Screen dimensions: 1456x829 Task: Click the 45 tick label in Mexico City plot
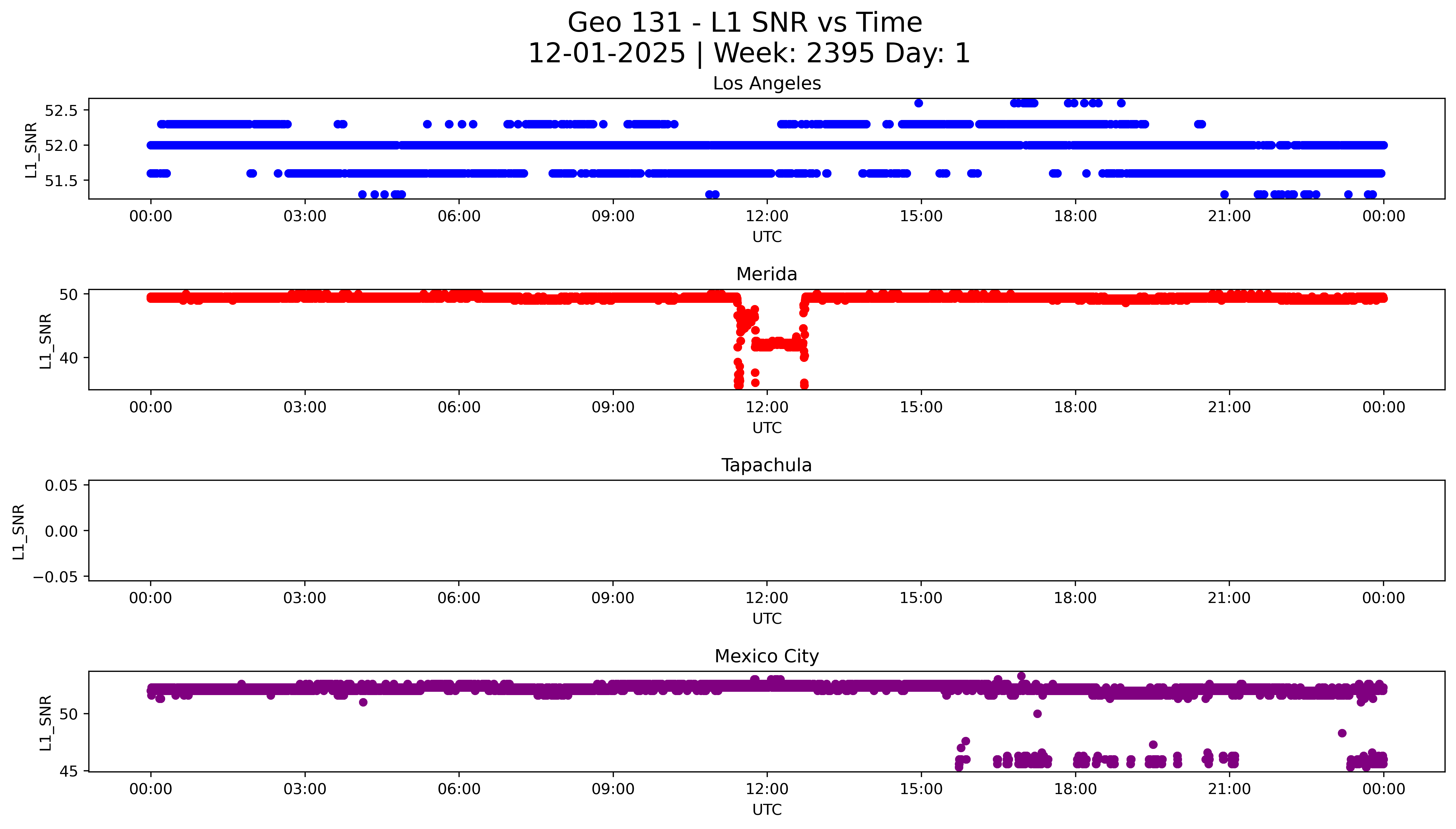68,772
